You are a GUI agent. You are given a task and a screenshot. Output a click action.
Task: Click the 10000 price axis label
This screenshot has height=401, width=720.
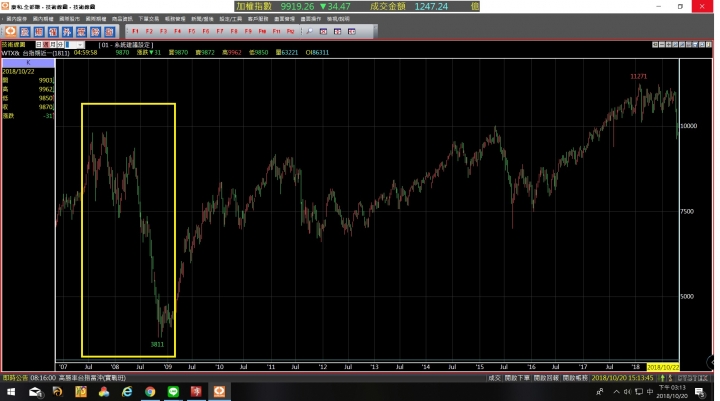(688, 126)
